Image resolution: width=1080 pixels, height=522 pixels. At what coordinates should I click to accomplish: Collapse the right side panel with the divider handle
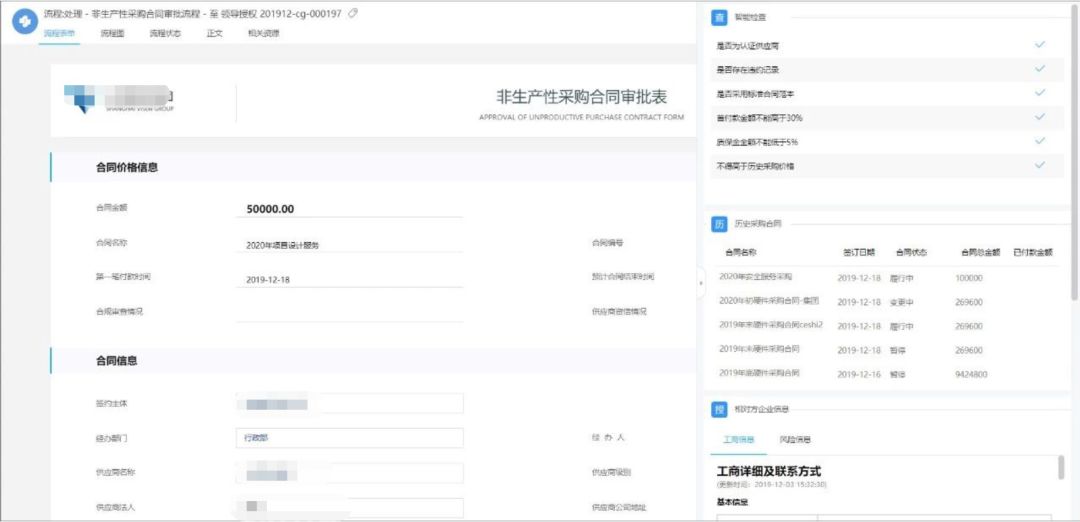click(700, 283)
